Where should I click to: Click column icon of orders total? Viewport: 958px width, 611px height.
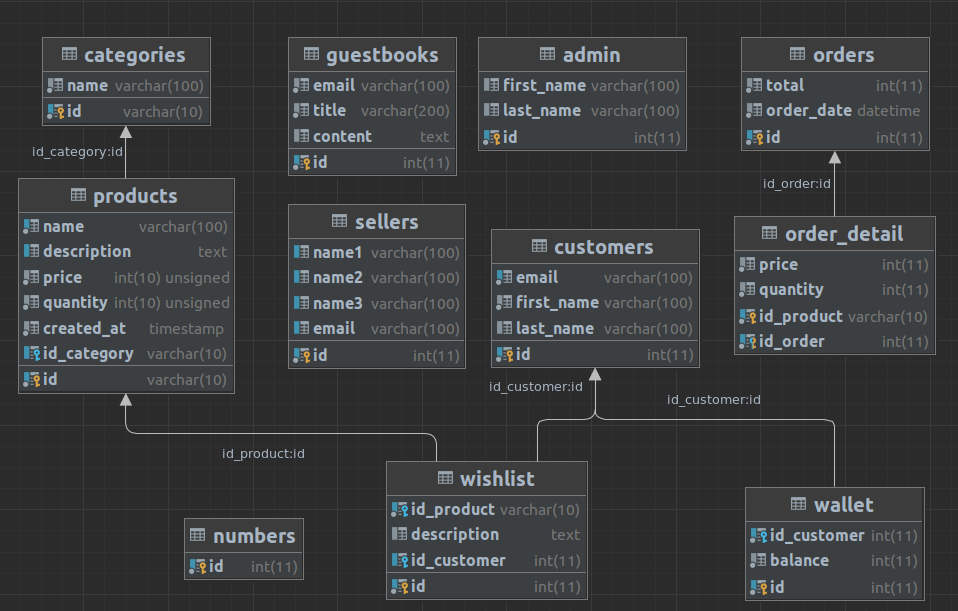coord(754,85)
